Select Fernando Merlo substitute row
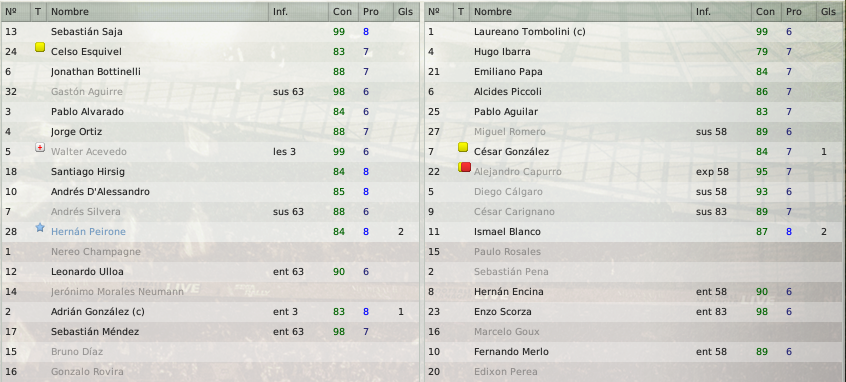This screenshot has height=382, width=846. pos(635,351)
